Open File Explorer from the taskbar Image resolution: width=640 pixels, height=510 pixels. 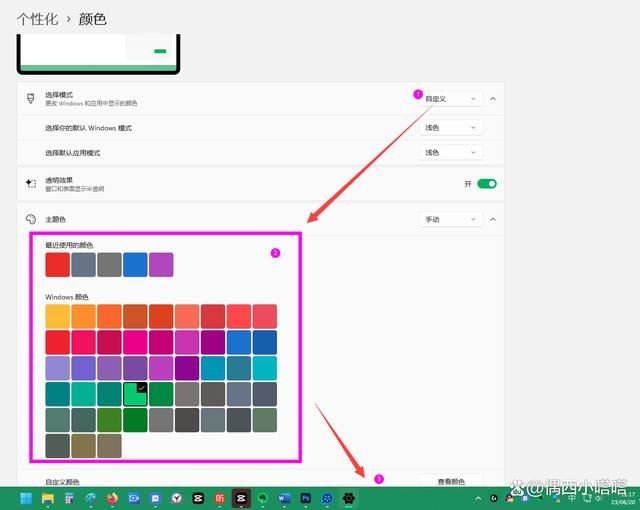pos(48,498)
